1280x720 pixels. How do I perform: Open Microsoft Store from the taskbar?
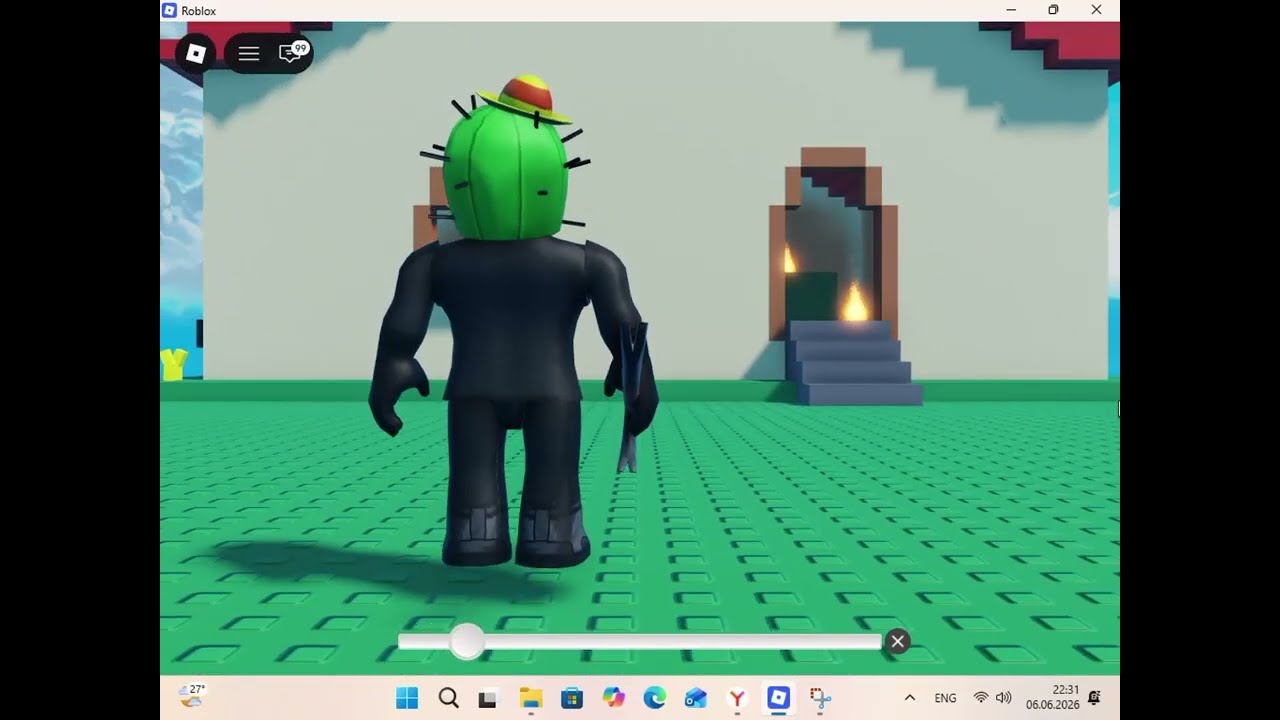[x=572, y=698]
